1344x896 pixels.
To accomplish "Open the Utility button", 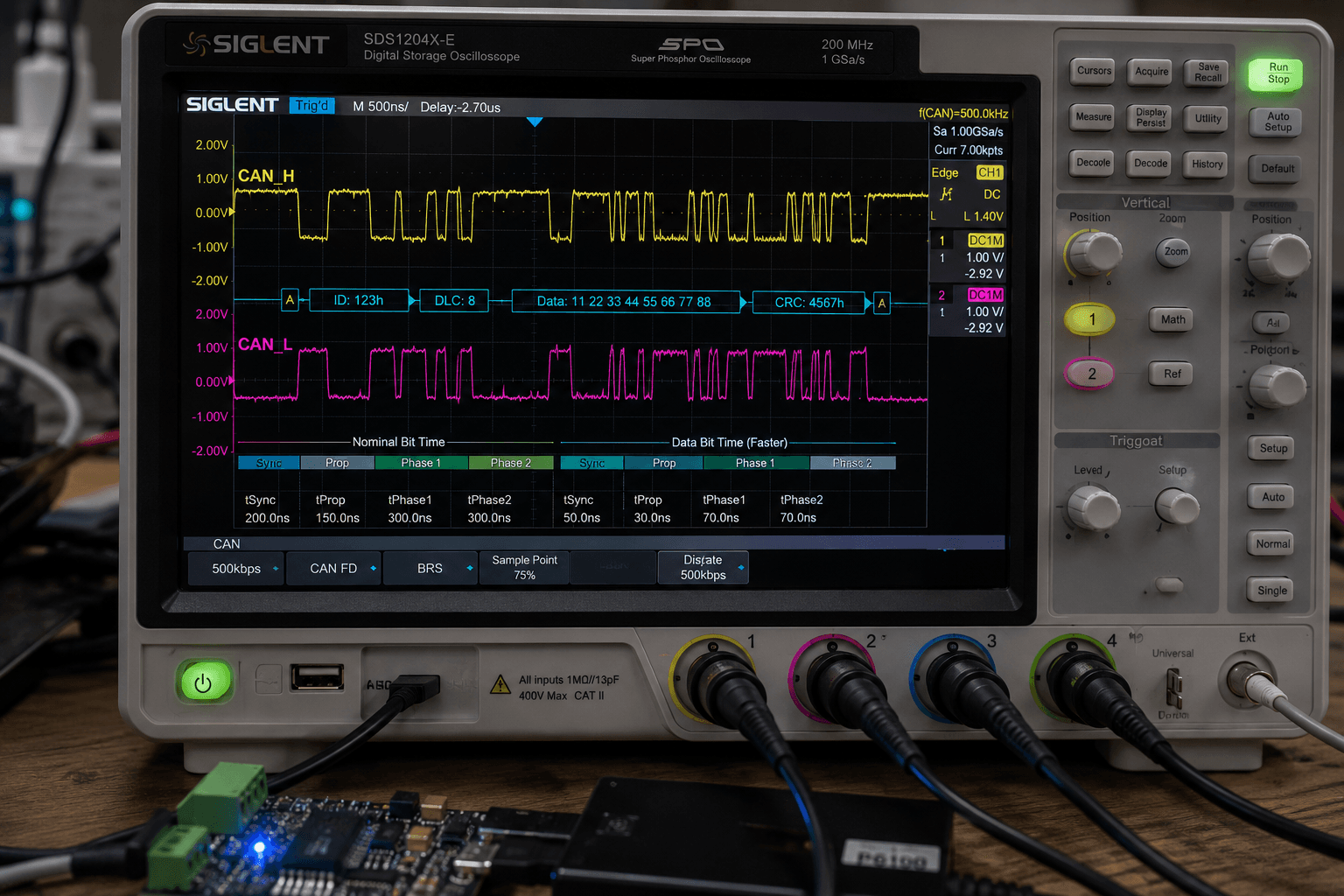I will coord(1208,119).
